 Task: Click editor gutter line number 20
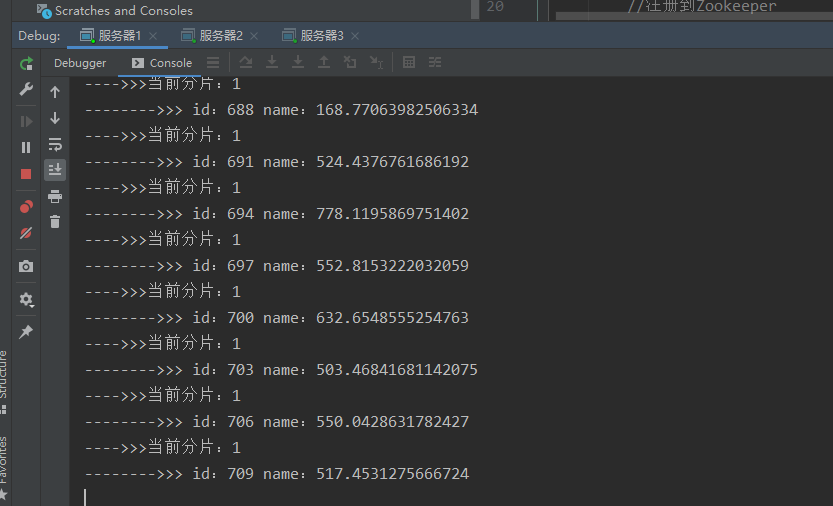pos(495,6)
